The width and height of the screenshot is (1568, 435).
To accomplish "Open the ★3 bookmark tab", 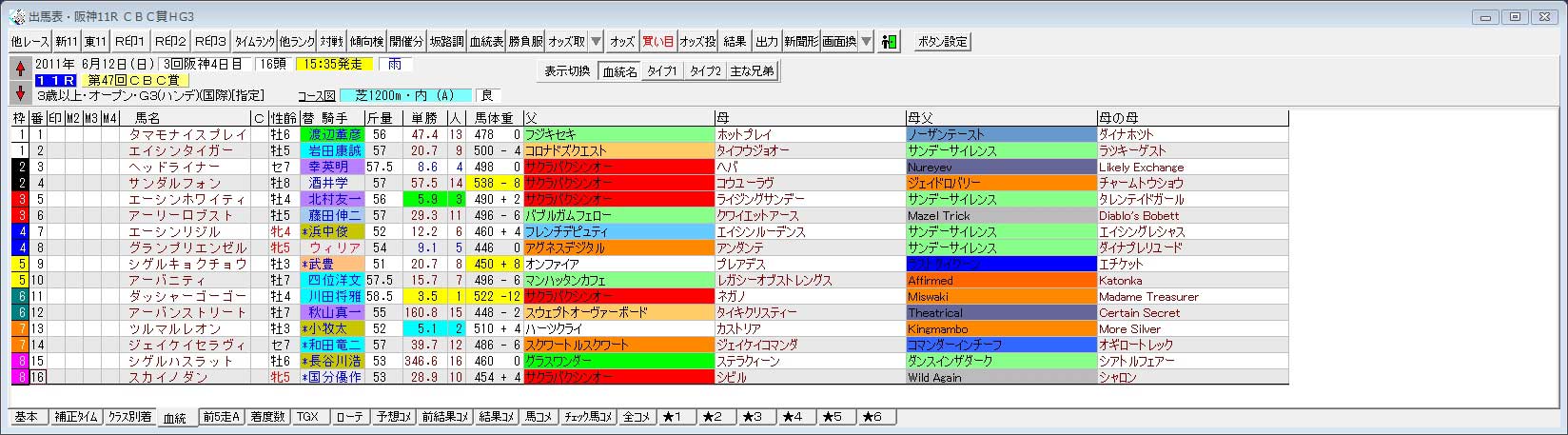I will tap(755, 418).
